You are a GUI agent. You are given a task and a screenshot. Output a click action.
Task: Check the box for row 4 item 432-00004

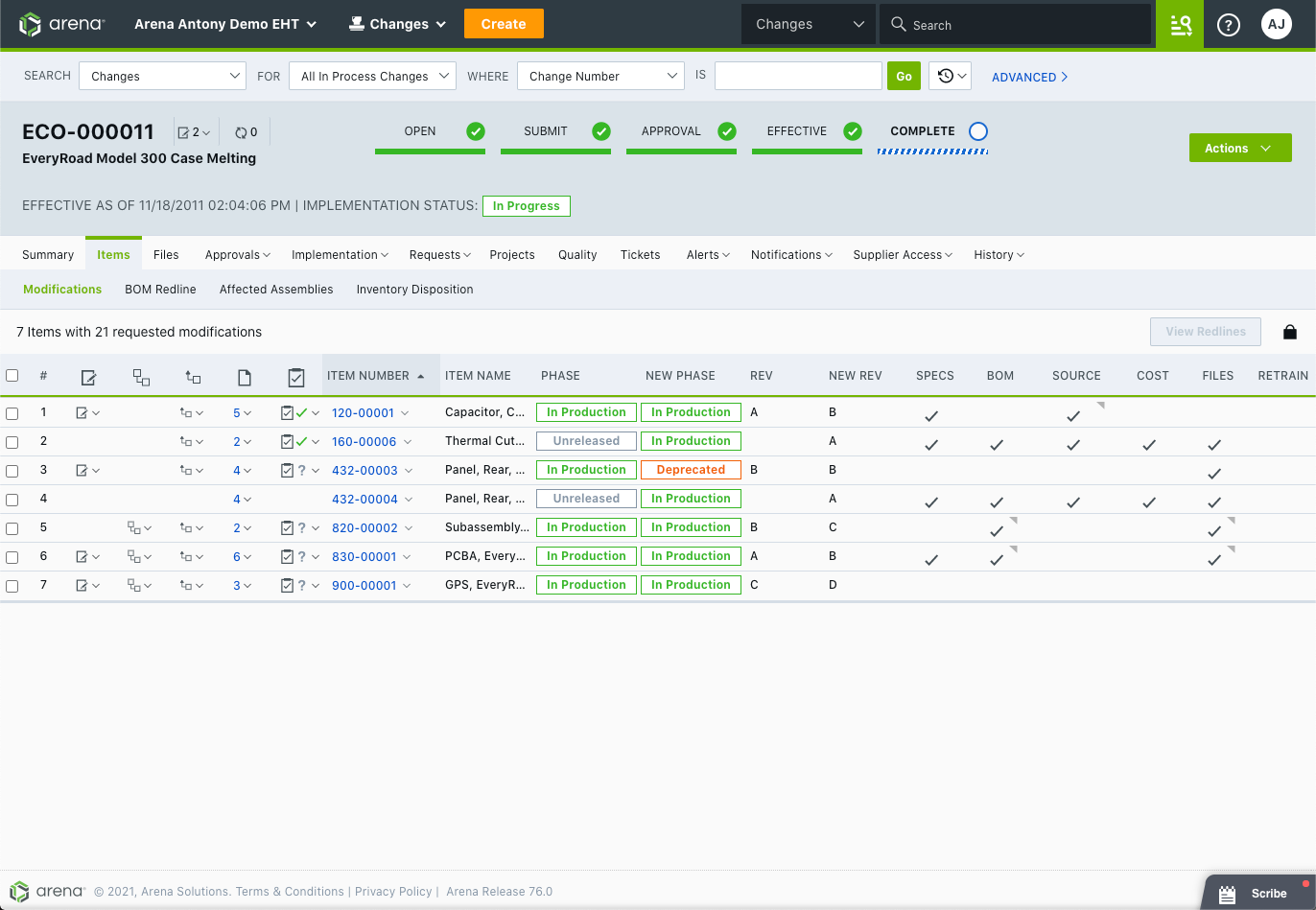(x=12, y=500)
